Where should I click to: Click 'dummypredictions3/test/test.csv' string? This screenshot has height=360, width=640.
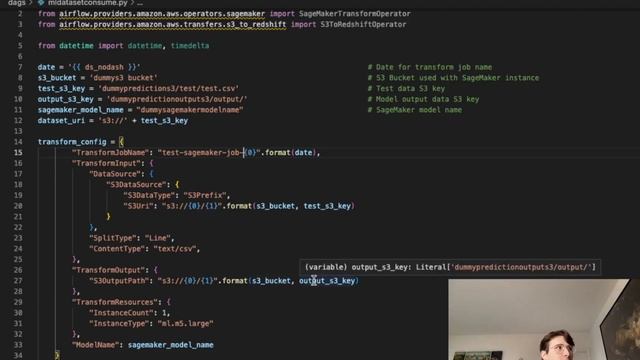point(168,89)
